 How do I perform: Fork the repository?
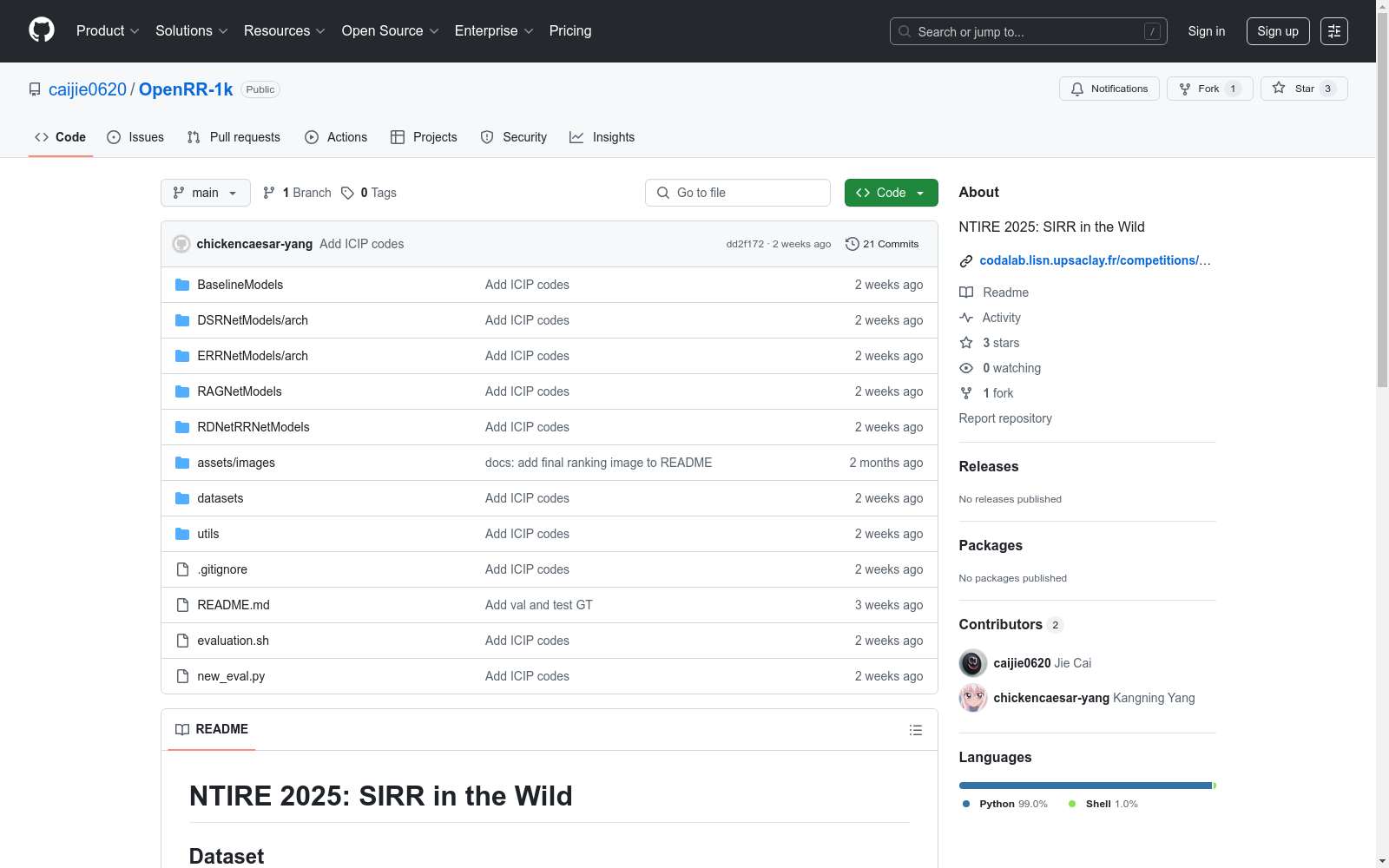(x=1210, y=89)
